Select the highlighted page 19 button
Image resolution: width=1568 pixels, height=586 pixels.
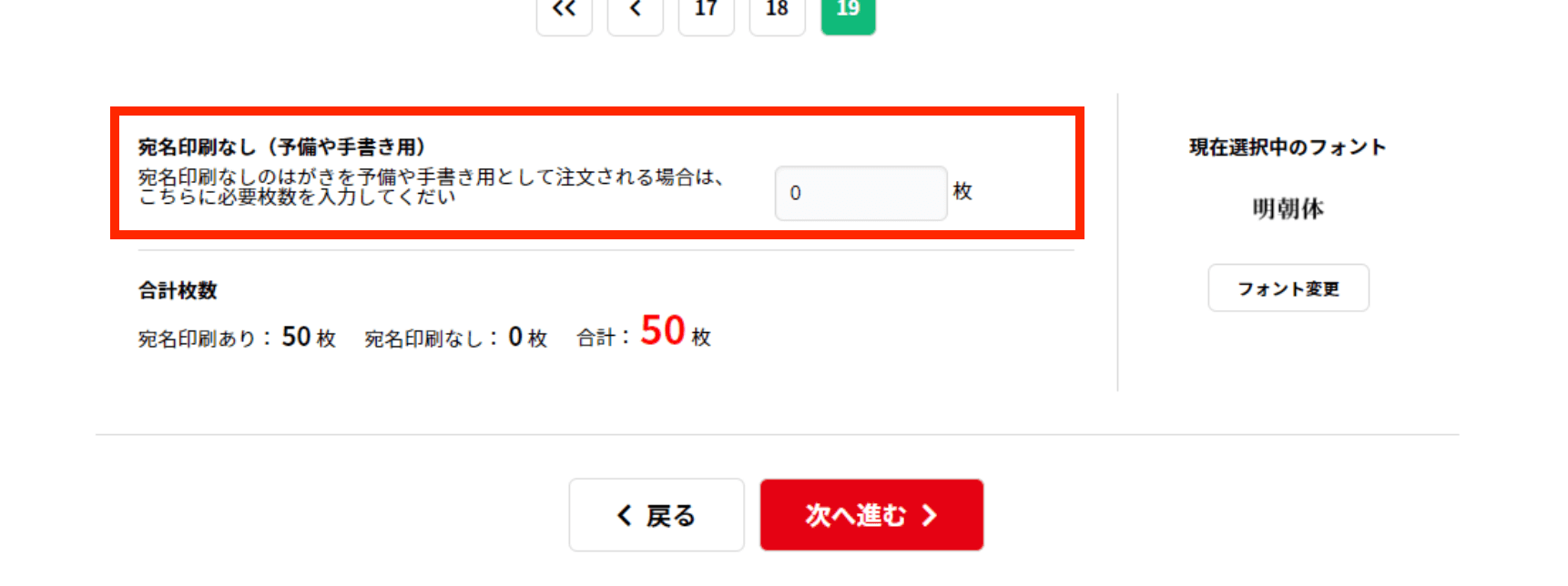point(849,13)
